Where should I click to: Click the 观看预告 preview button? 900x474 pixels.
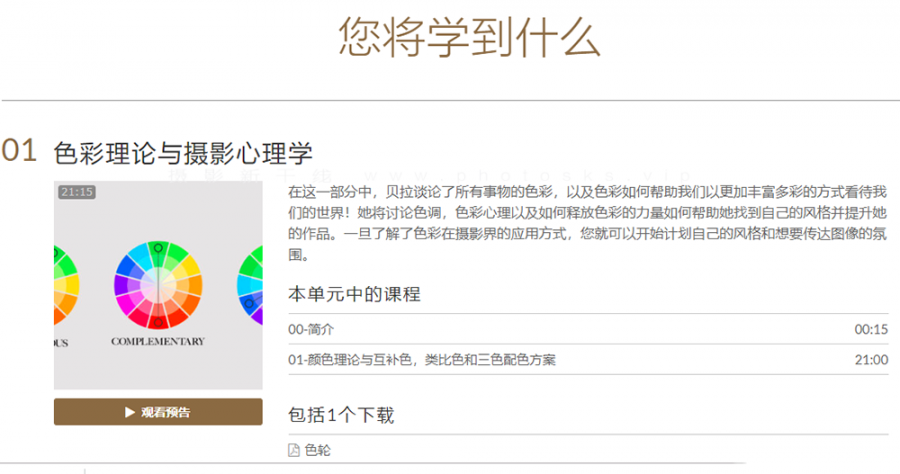pyautogui.click(x=158, y=412)
